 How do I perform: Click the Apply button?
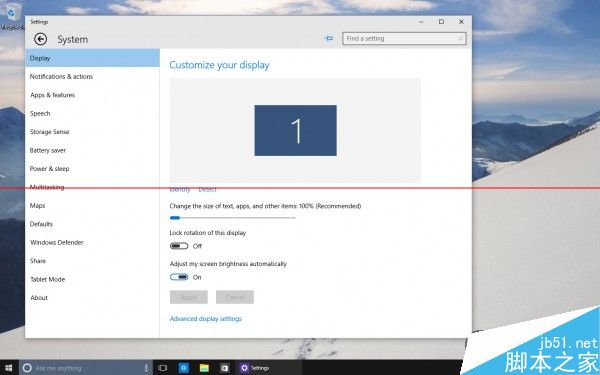189,297
